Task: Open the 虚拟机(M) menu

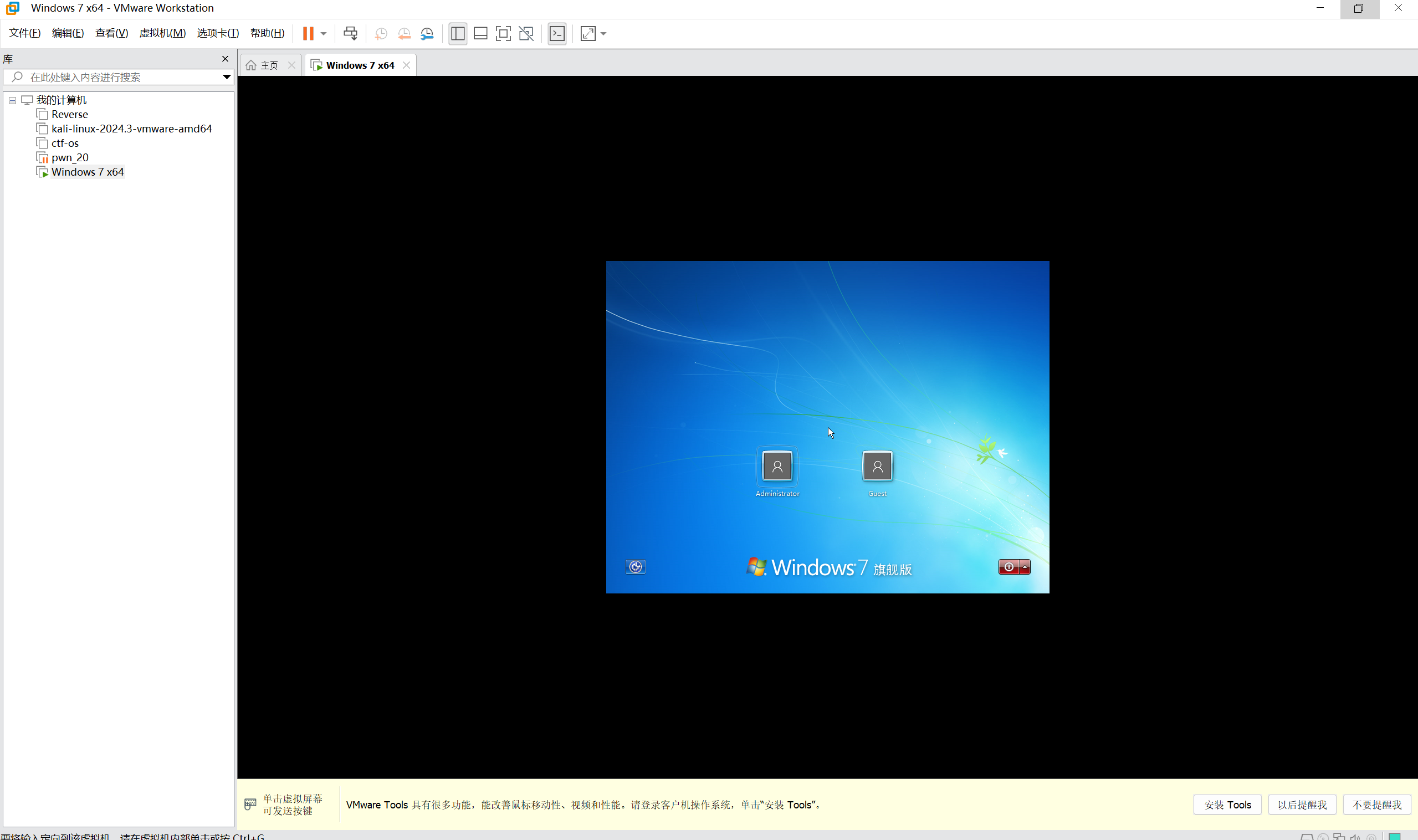Action: click(162, 33)
